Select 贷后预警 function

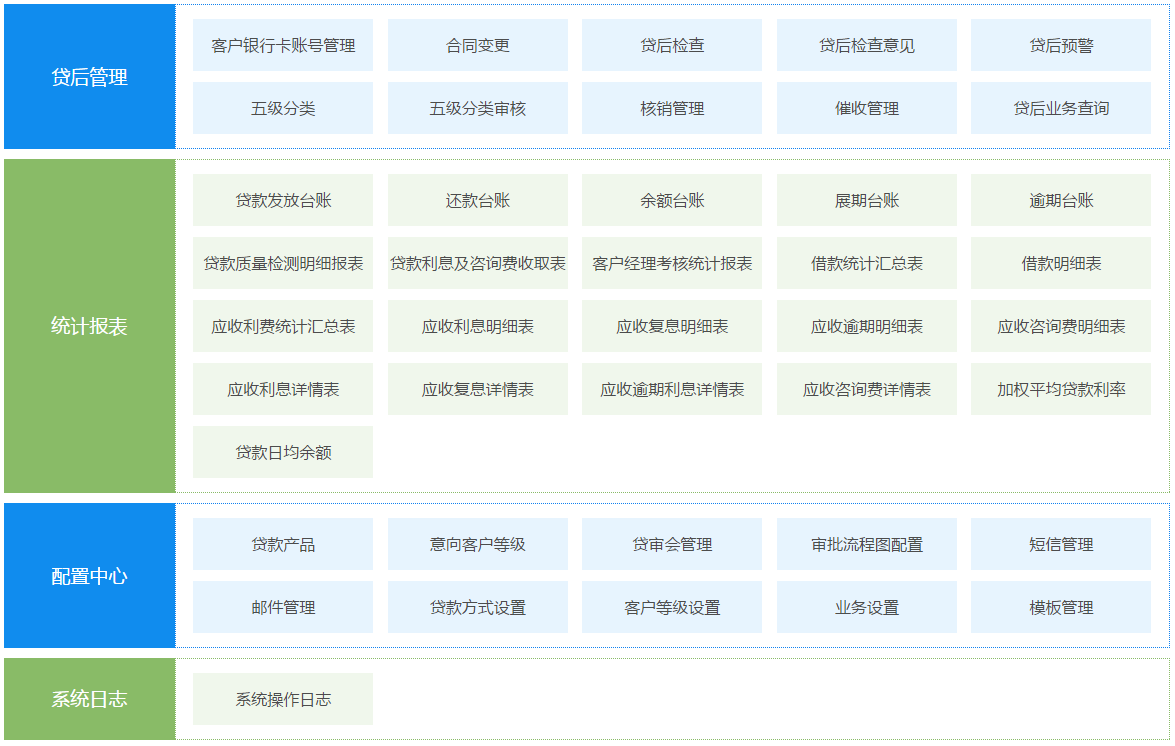[x=1060, y=45]
